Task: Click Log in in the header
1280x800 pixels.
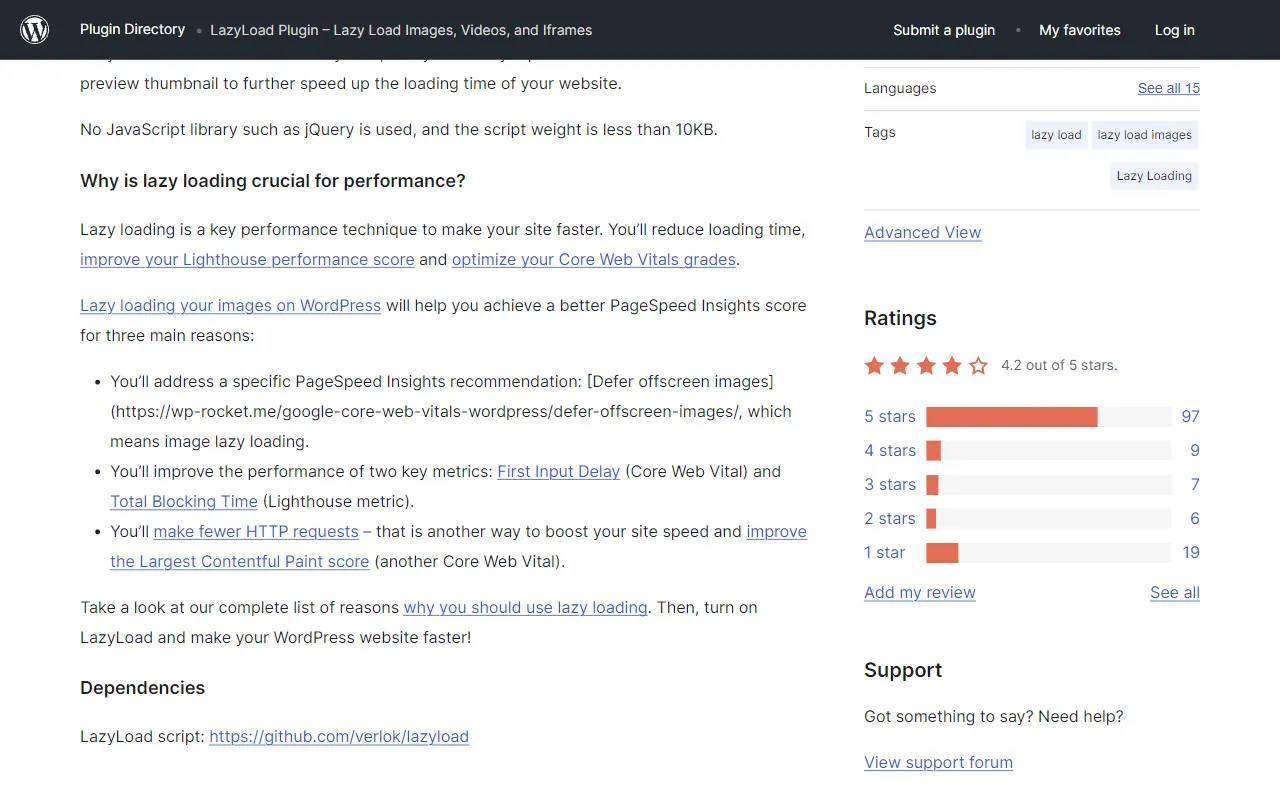Action: [1174, 30]
